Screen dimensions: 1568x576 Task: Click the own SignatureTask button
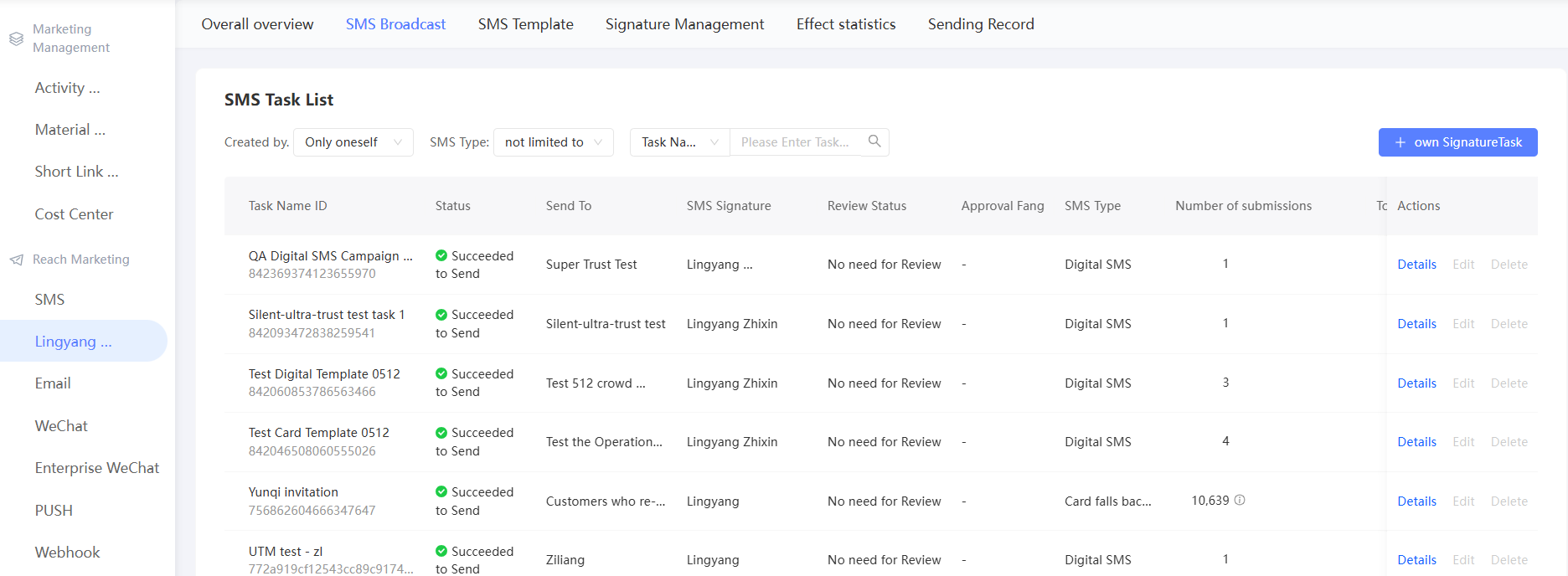1457,142
